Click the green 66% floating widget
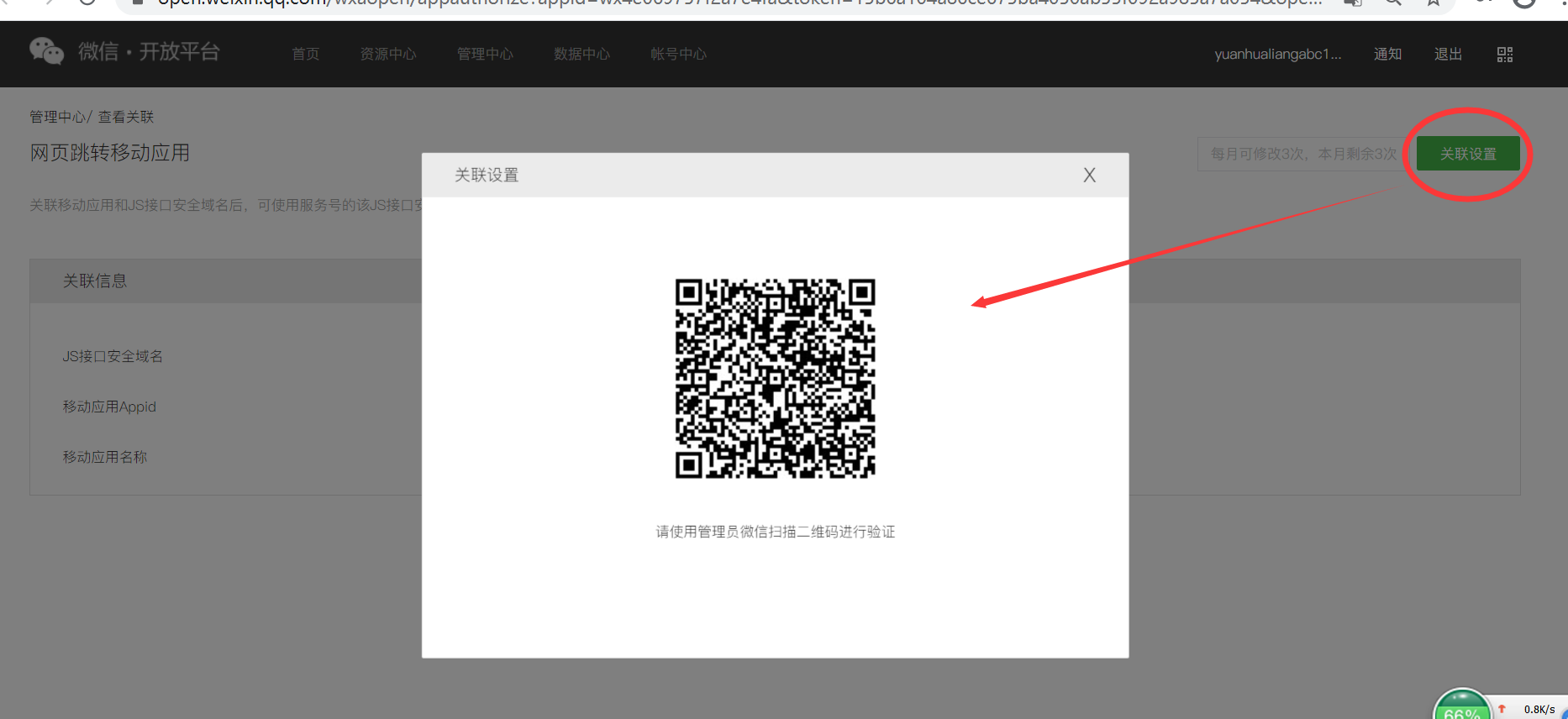 [x=1462, y=706]
